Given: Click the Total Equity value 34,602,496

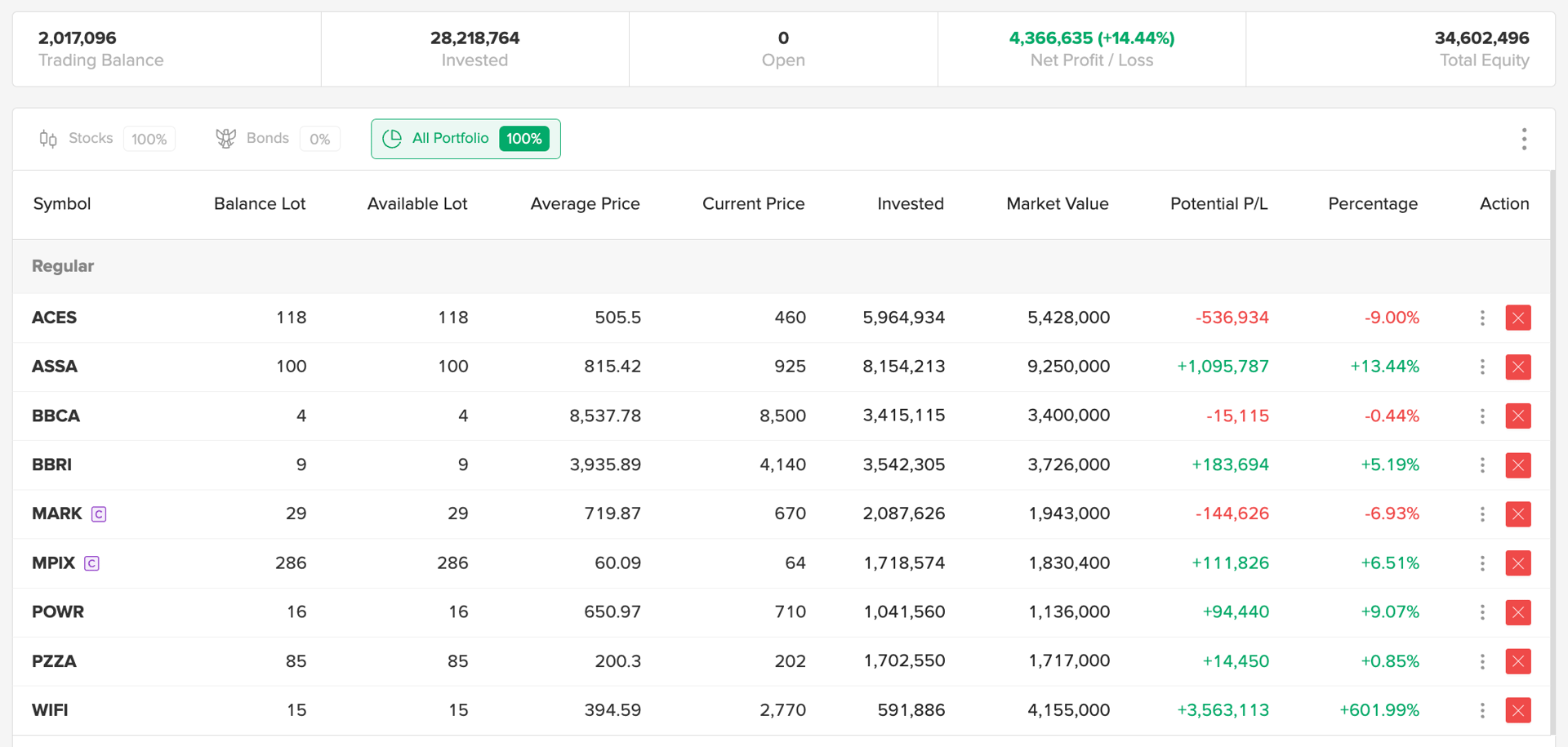Looking at the screenshot, I should (1481, 38).
